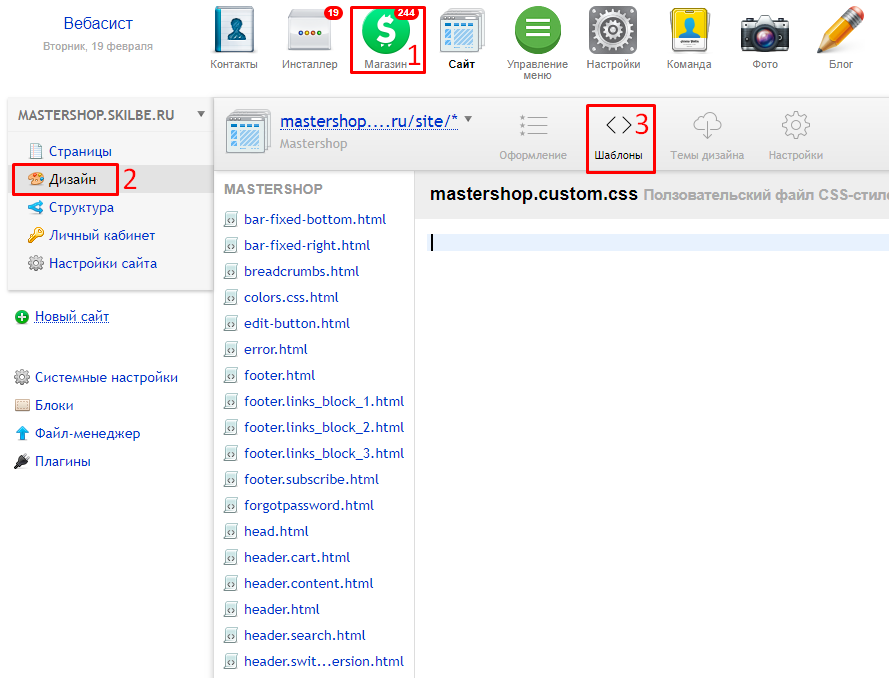Open Структура in the sidebar
This screenshot has width=889, height=678.
coord(81,208)
